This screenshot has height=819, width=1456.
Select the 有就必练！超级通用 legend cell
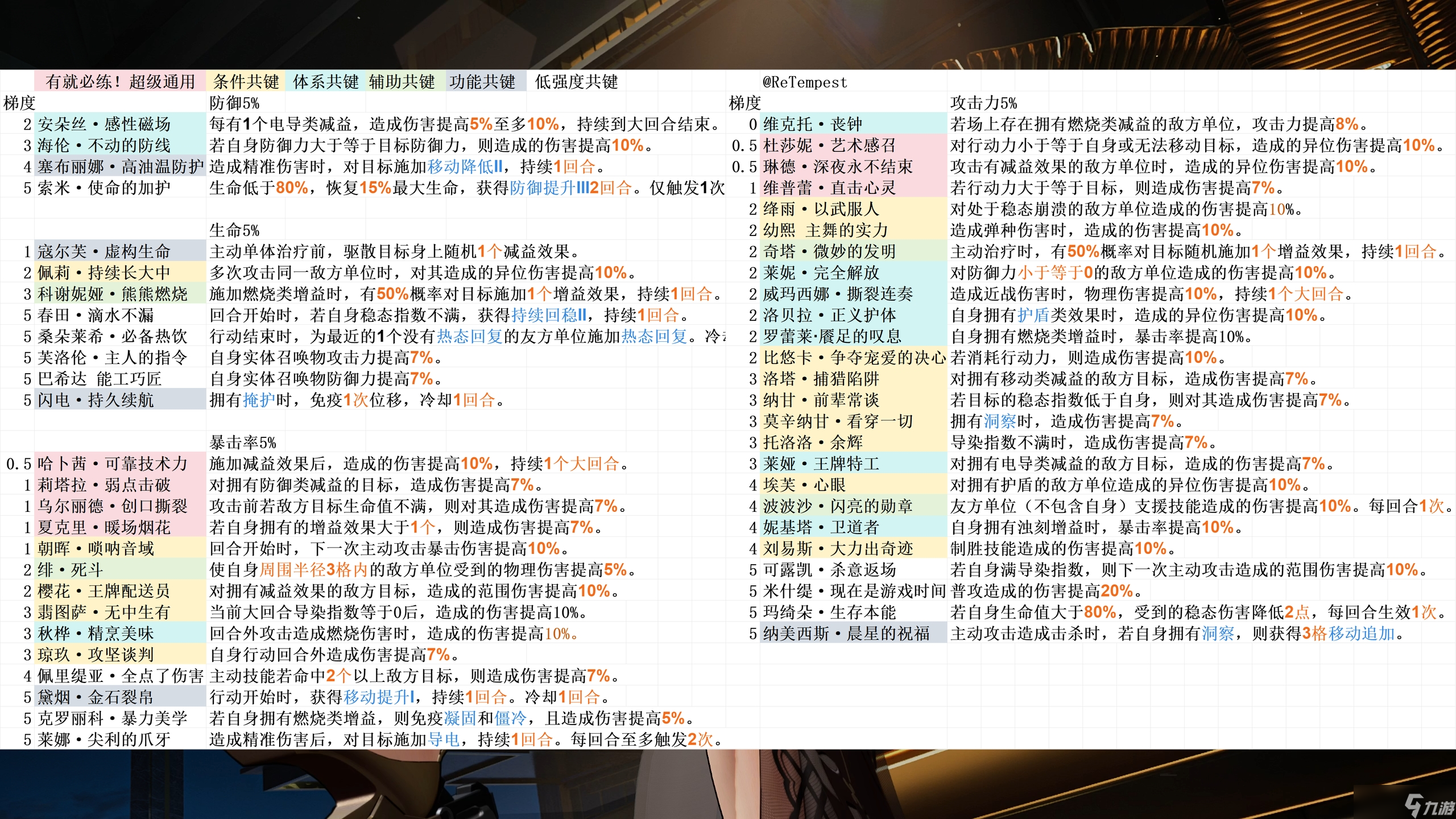pos(120,81)
